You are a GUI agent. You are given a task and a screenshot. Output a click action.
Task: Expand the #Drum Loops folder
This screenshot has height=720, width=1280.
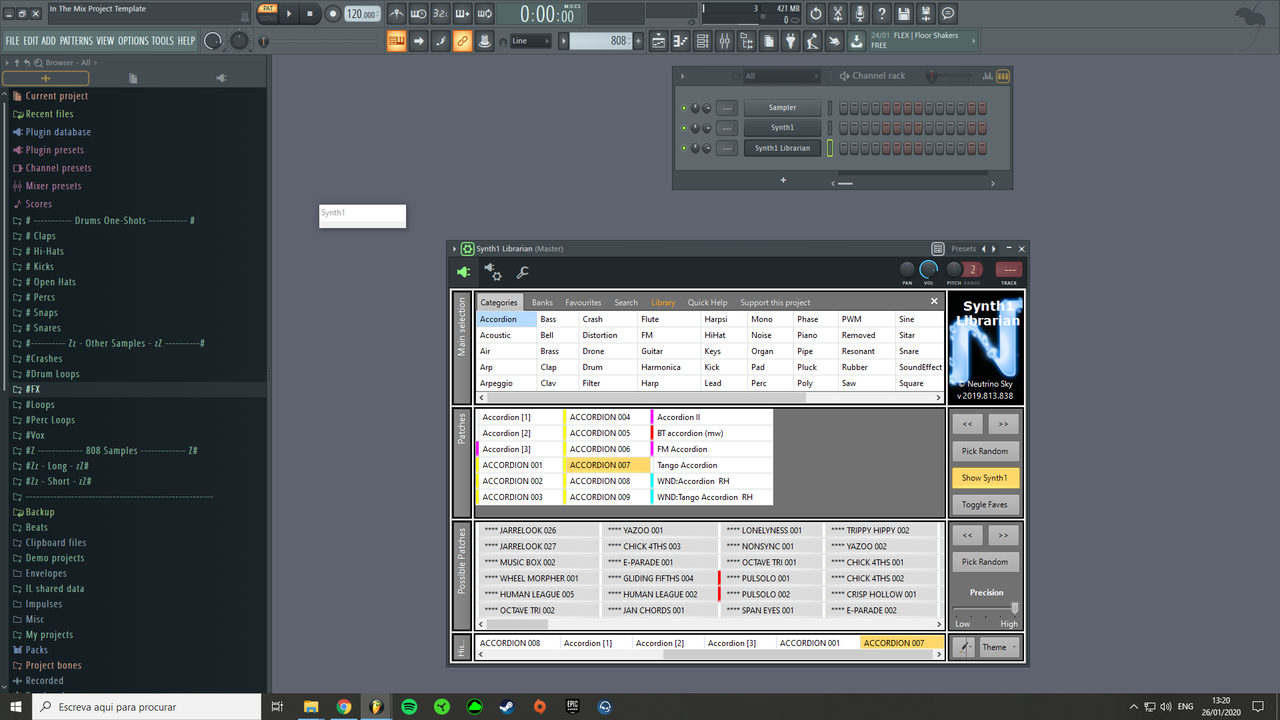[x=46, y=374]
